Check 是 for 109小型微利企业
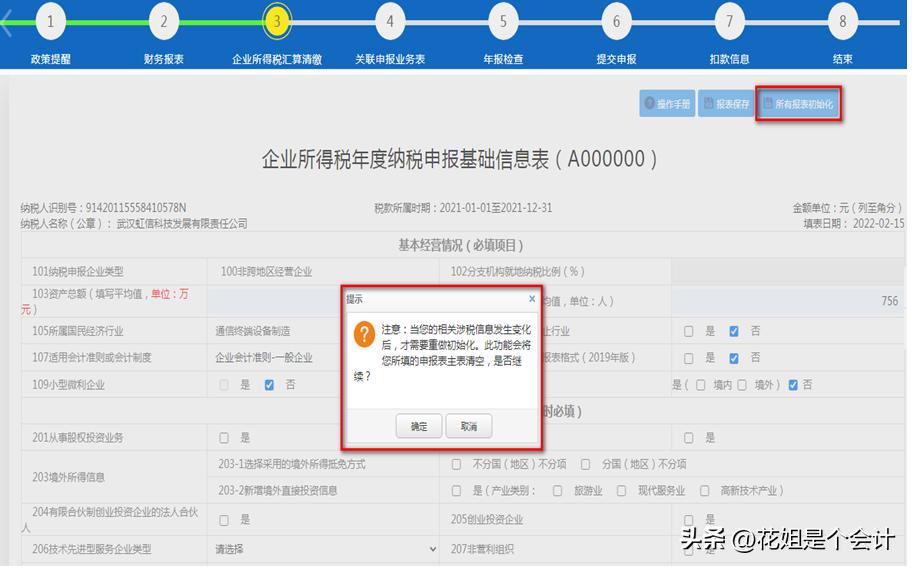Image resolution: width=912 pixels, height=568 pixels. pos(224,385)
